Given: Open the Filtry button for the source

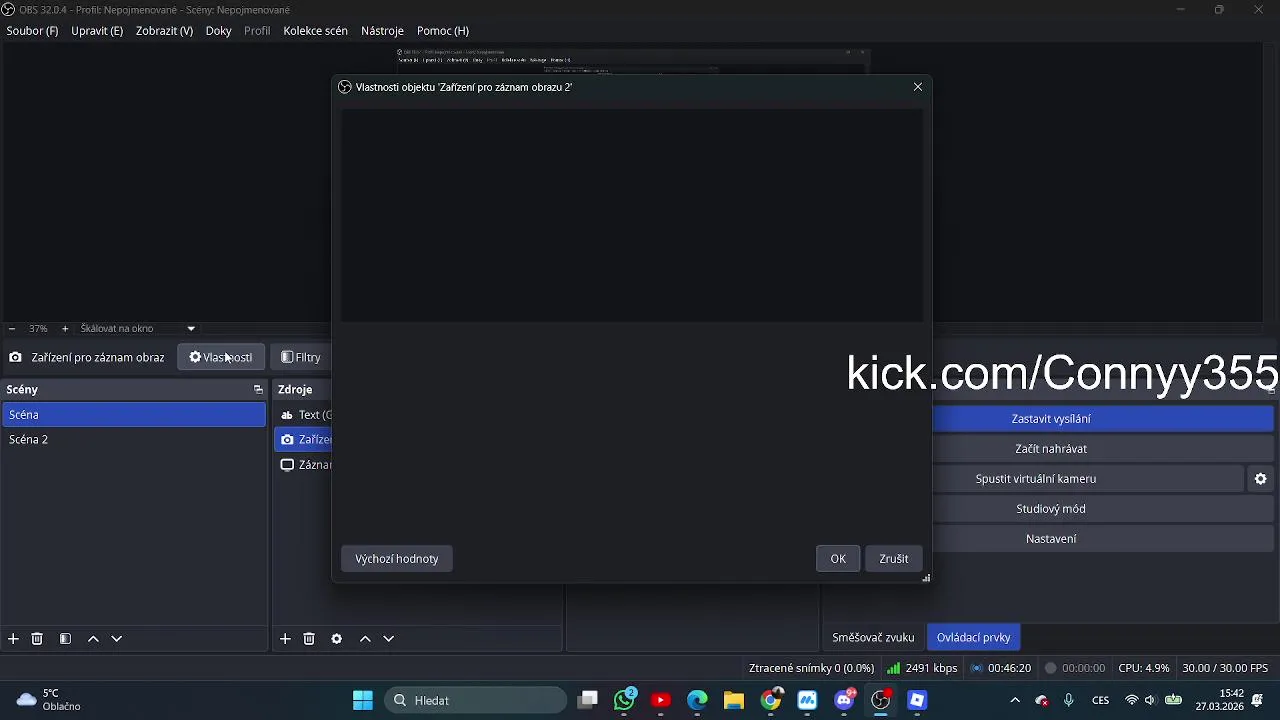Looking at the screenshot, I should tap(301, 357).
